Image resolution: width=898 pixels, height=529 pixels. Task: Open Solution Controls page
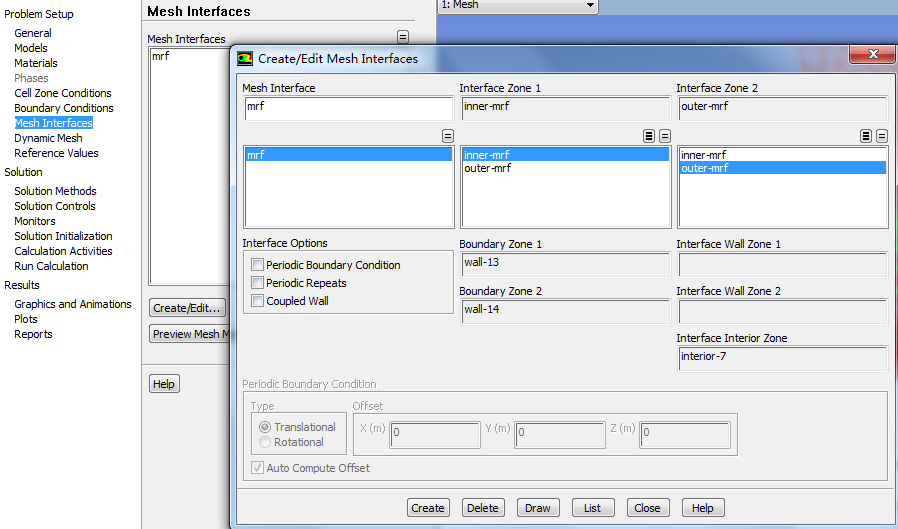click(x=55, y=206)
